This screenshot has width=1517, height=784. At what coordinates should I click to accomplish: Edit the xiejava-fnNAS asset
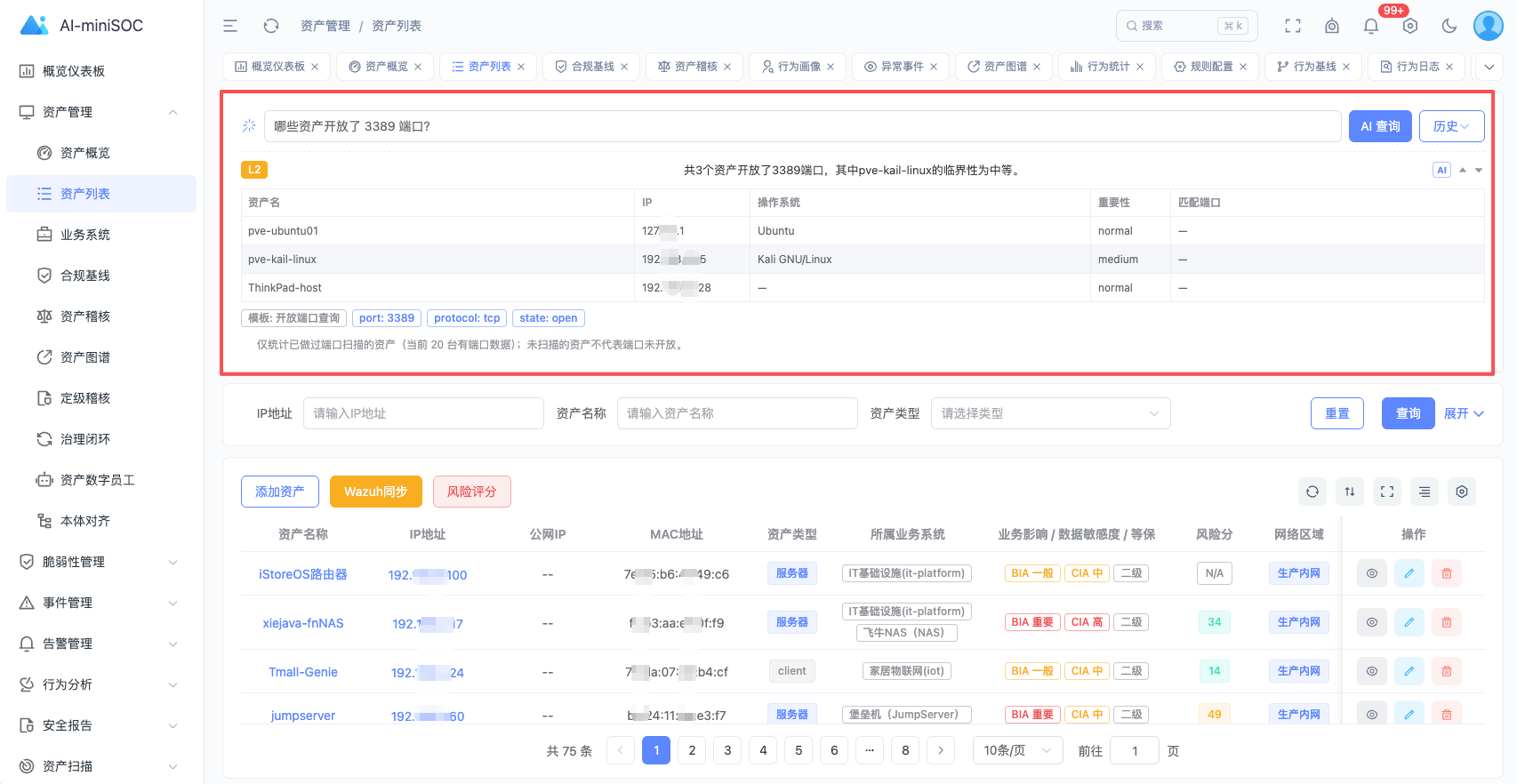1409,622
